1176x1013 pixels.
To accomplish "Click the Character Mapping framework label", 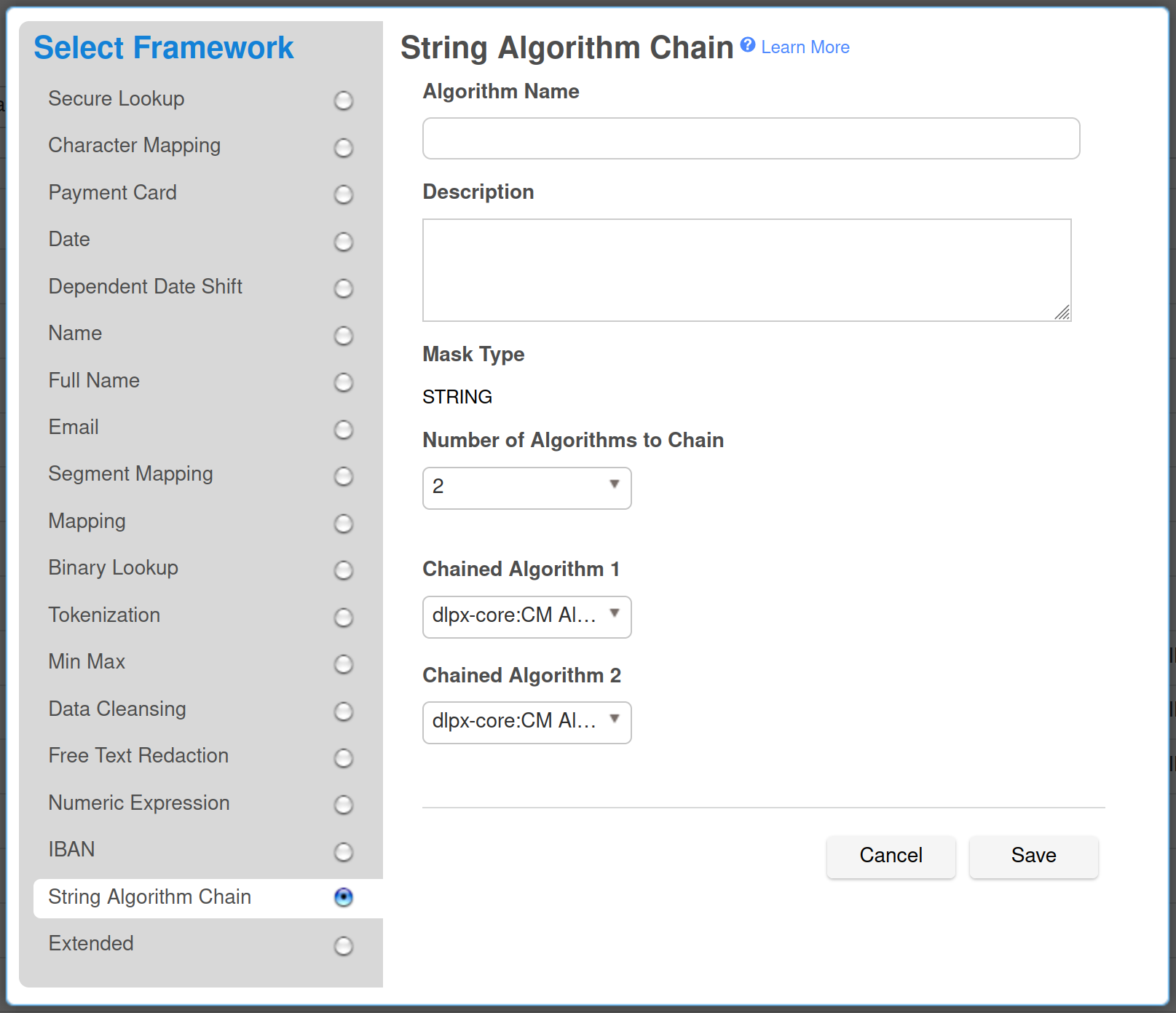I will pos(134,146).
